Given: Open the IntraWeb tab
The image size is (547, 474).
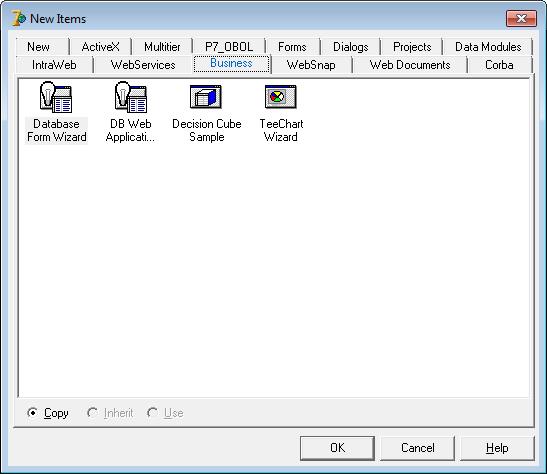Looking at the screenshot, I should point(54,65).
